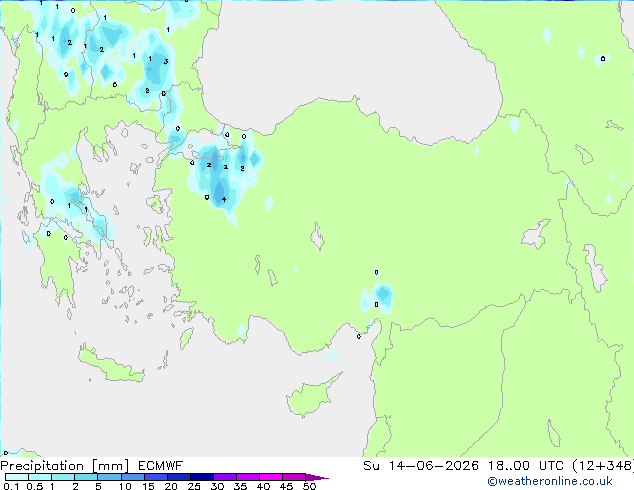634x490 pixels.
Task: Select the 25–30 mm dark navy legend box
Action: click(x=201, y=477)
